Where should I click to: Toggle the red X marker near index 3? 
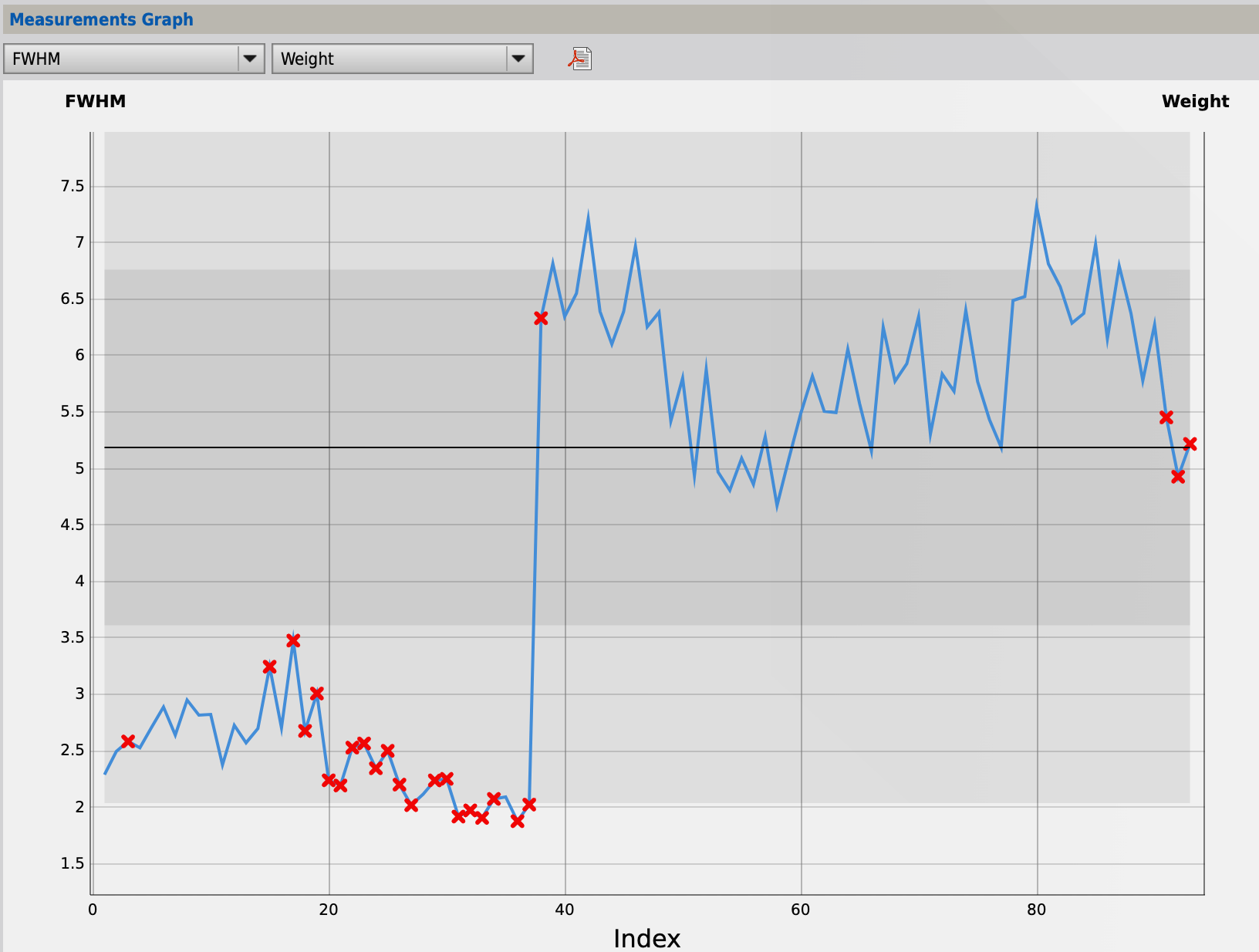128,741
